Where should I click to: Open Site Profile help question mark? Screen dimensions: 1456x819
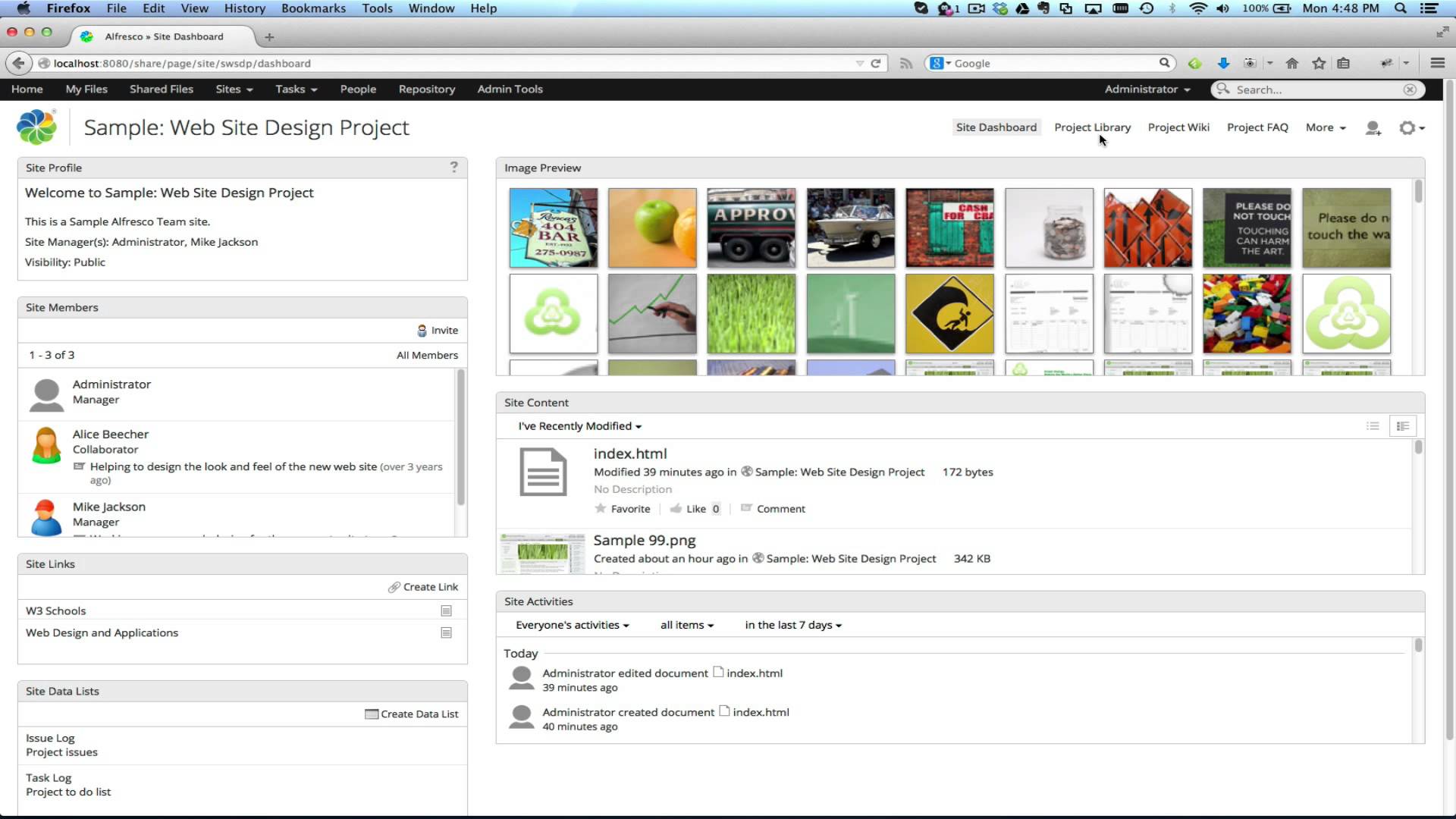click(453, 167)
